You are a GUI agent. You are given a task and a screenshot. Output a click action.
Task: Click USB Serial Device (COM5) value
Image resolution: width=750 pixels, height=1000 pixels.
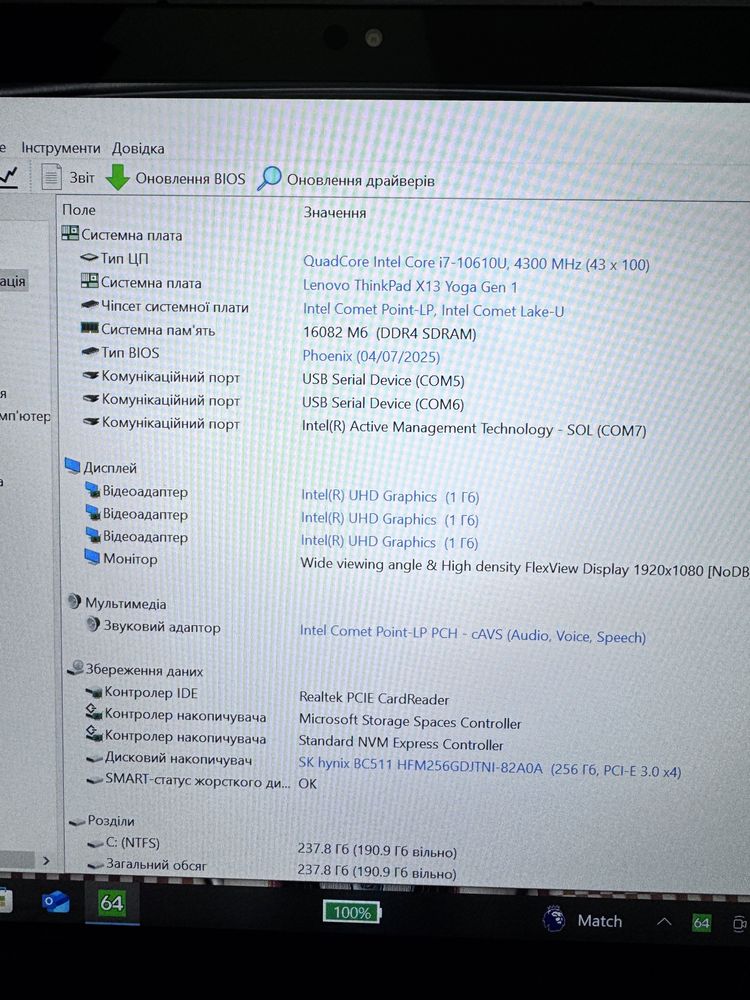383,380
